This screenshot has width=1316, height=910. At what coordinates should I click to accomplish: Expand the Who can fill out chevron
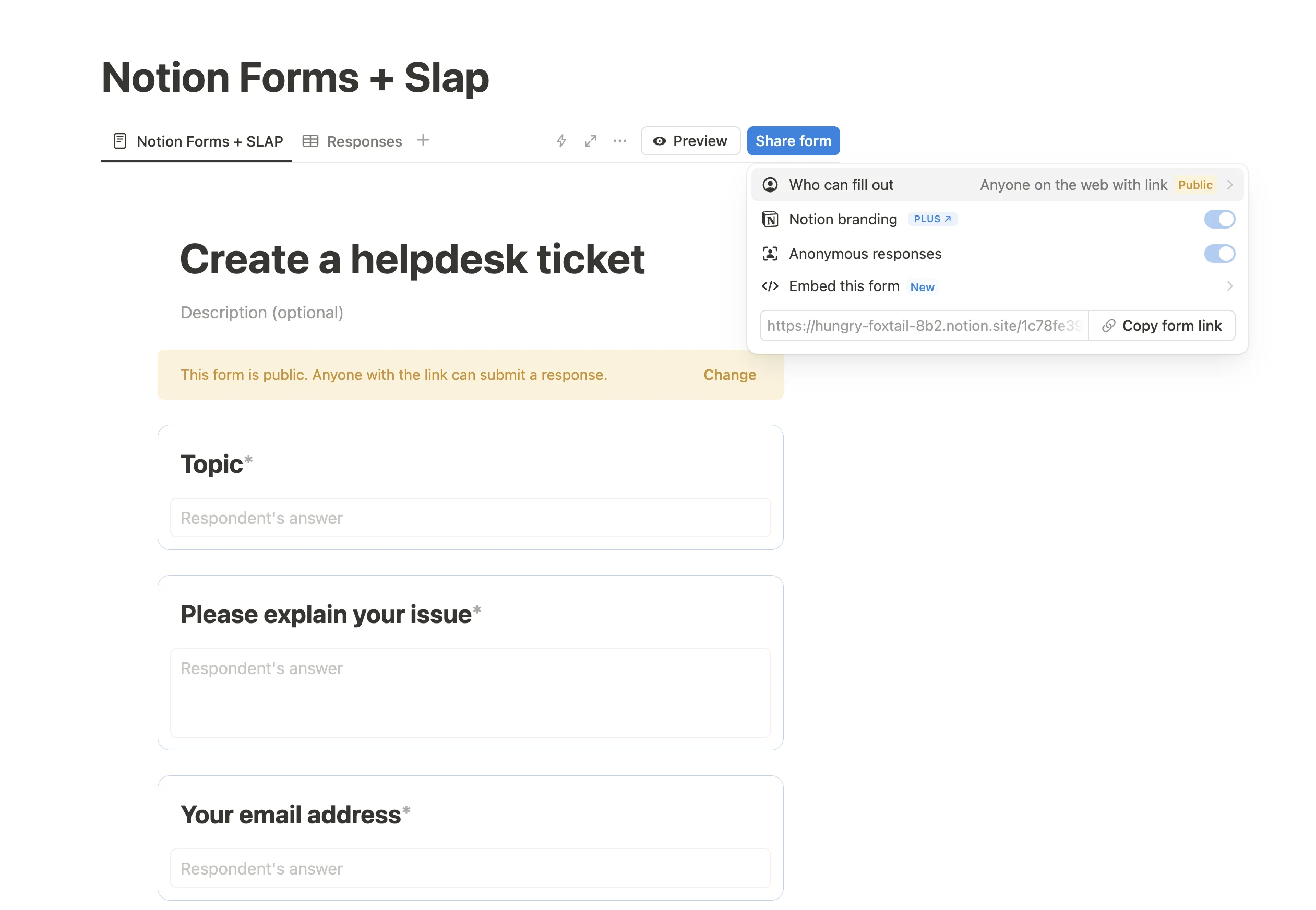1229,185
